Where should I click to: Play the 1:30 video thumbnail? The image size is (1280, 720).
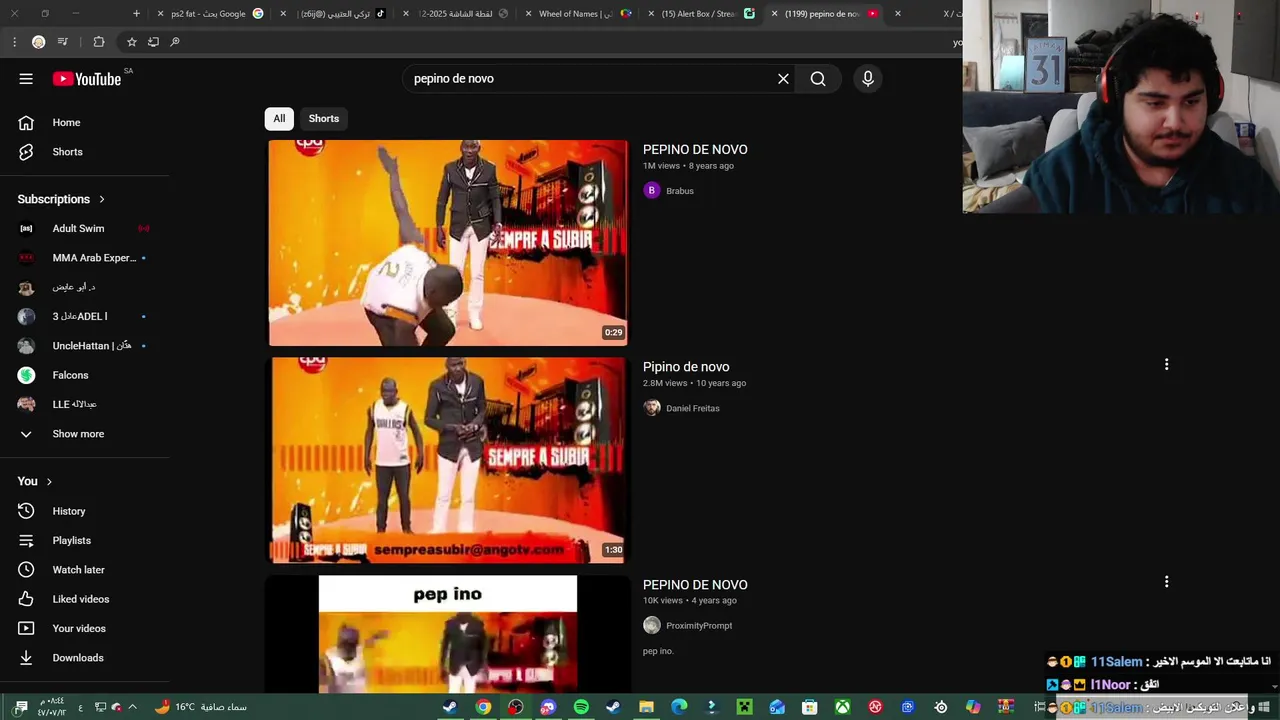point(447,460)
